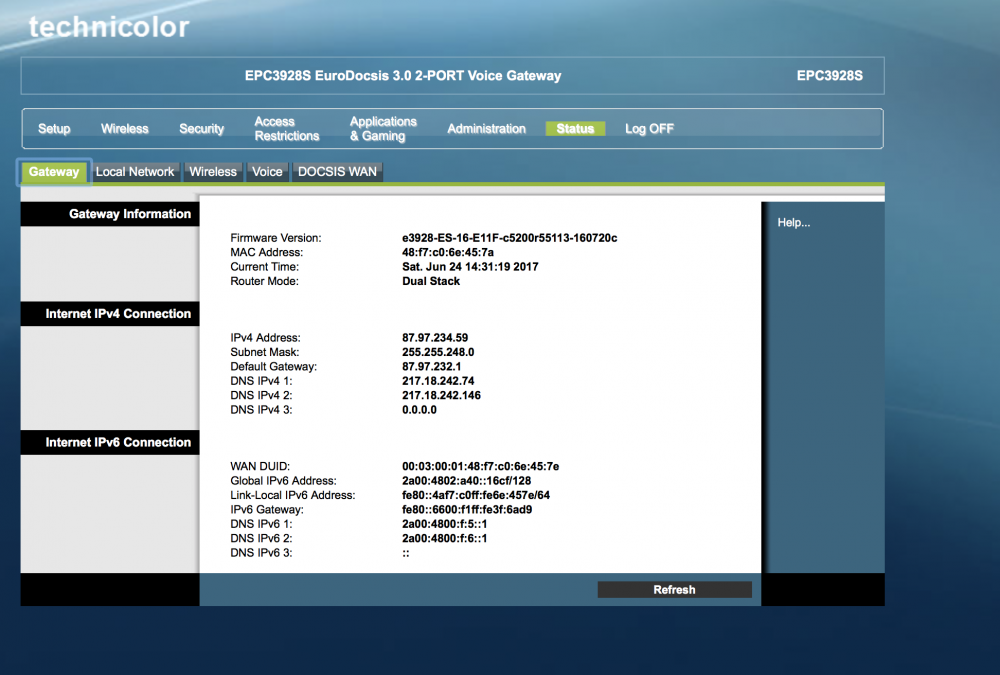The image size is (1000, 675).
Task: Click the Global IPv6 Address: label
Action: point(283,480)
